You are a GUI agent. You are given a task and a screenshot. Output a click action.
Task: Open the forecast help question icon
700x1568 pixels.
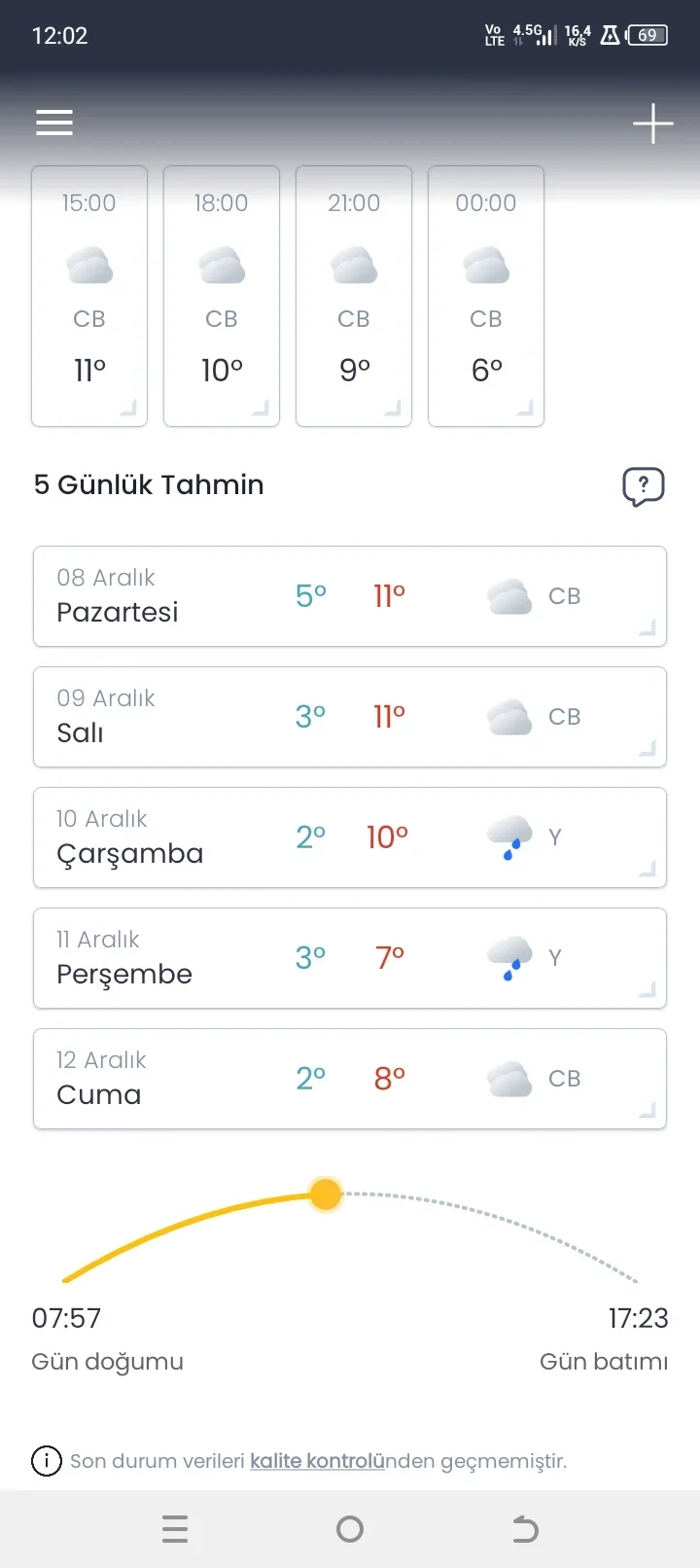pos(643,486)
